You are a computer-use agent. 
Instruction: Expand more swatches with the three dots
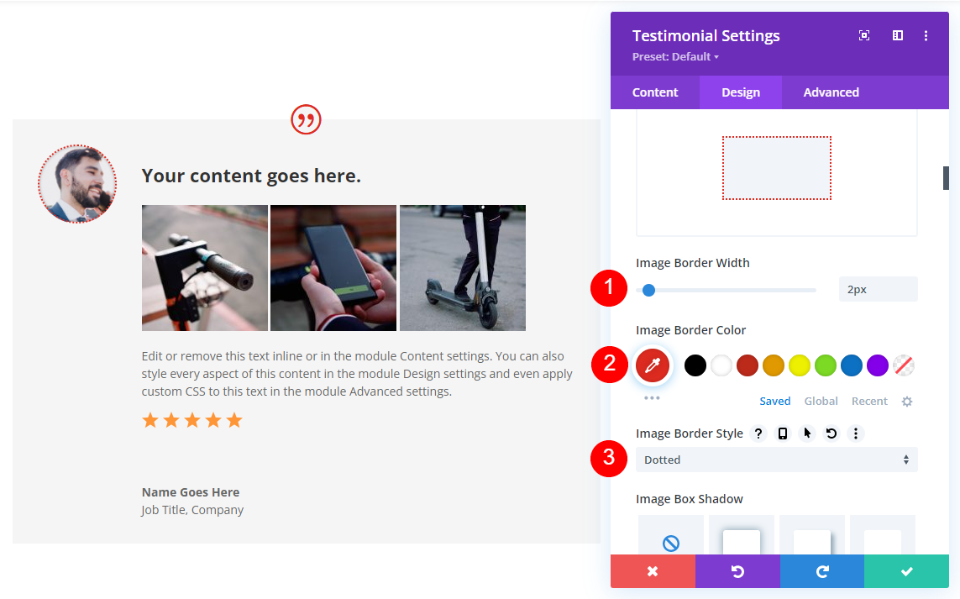pyautogui.click(x=652, y=398)
